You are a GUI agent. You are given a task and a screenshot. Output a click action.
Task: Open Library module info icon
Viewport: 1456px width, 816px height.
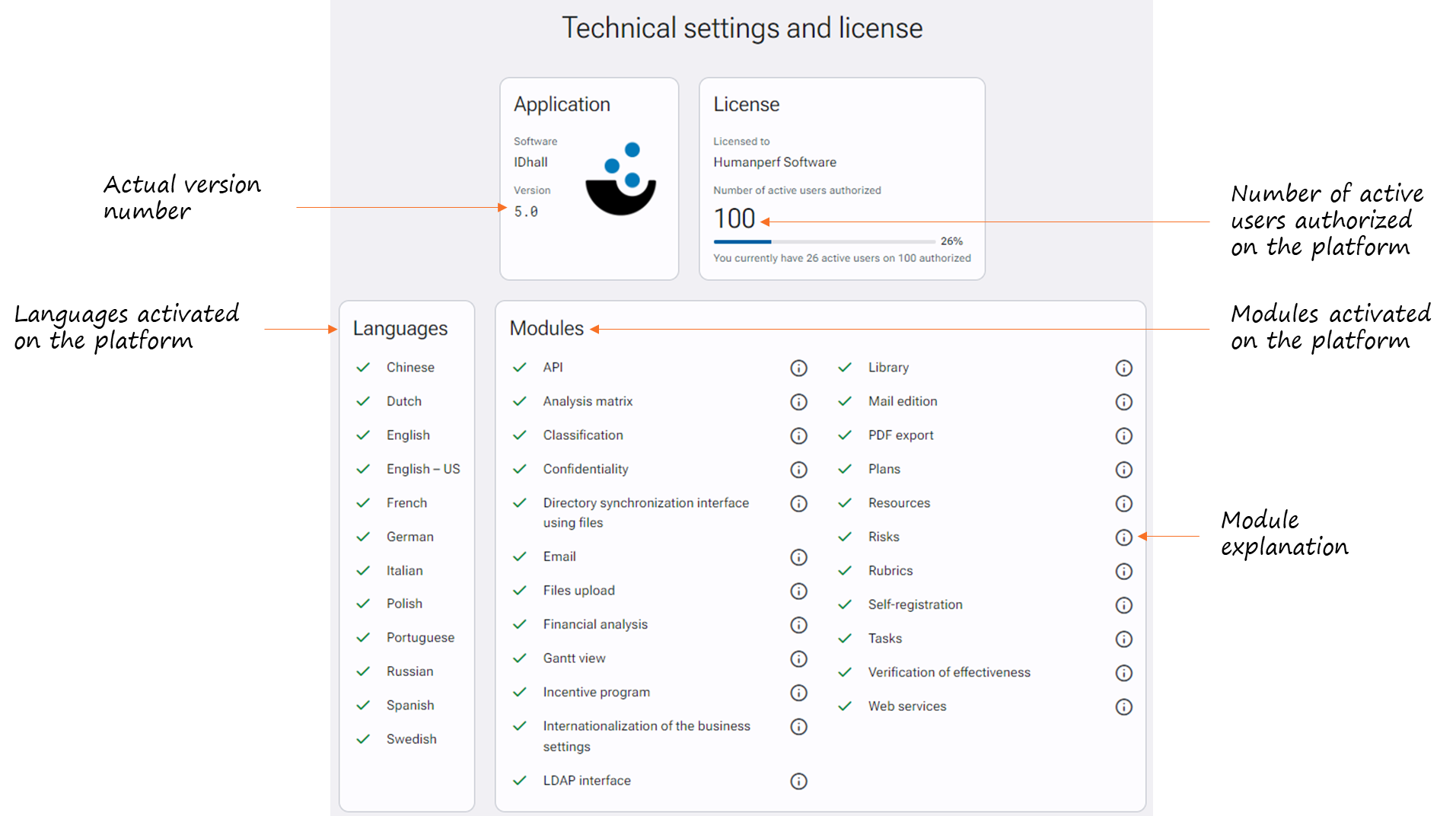pyautogui.click(x=1124, y=368)
